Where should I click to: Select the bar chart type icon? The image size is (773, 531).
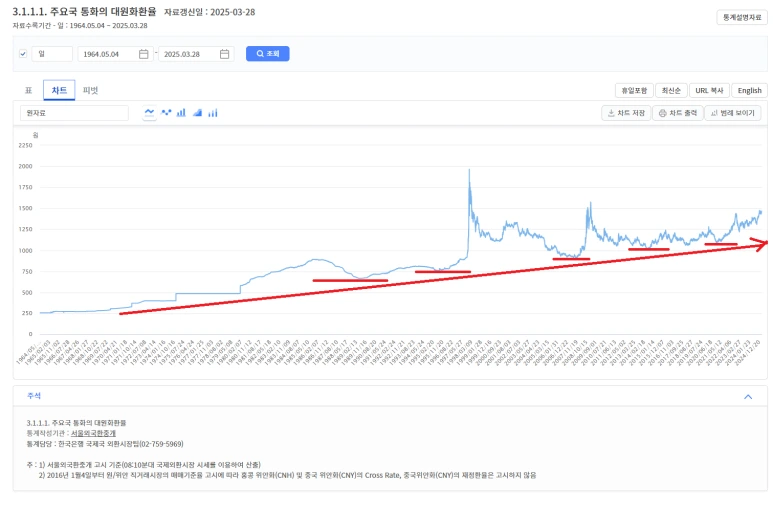pyautogui.click(x=181, y=113)
